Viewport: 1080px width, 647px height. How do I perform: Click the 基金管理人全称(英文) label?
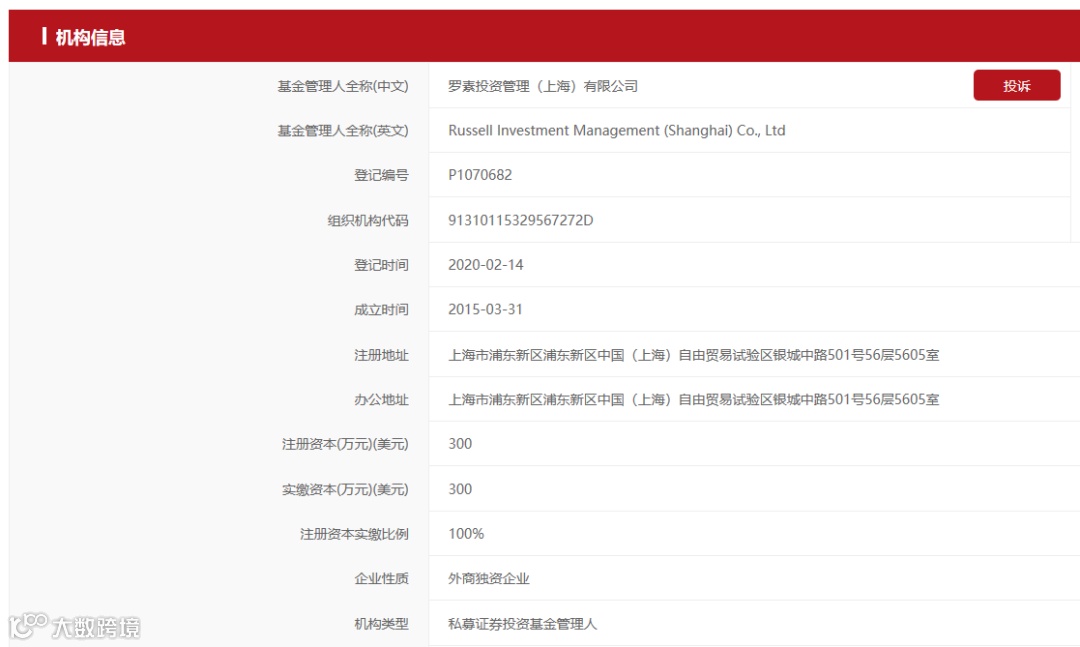(343, 130)
